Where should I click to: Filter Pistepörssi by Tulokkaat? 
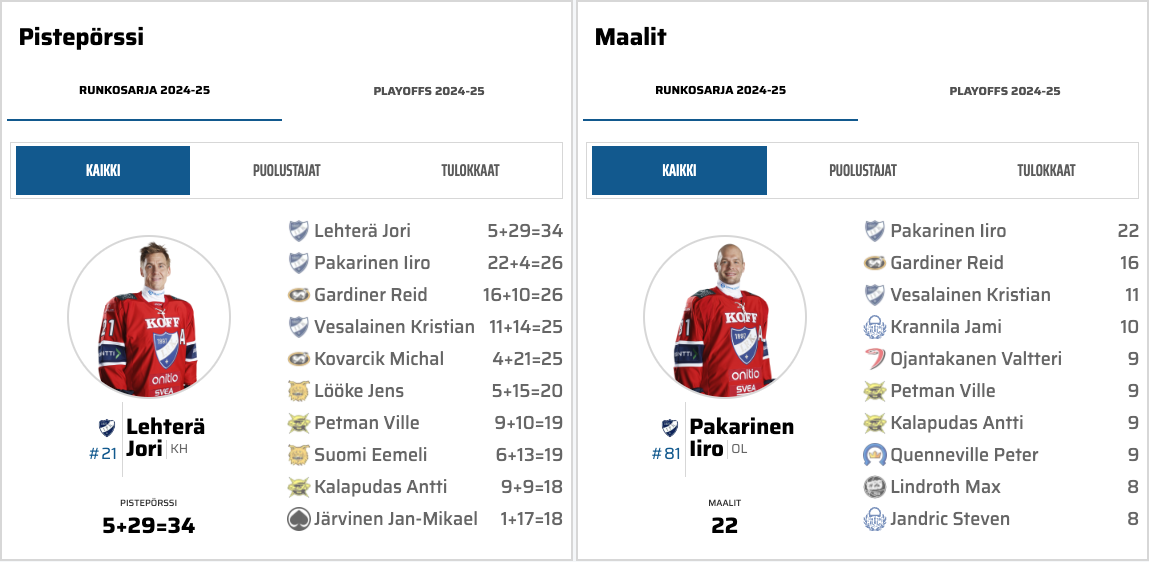pyautogui.click(x=470, y=170)
